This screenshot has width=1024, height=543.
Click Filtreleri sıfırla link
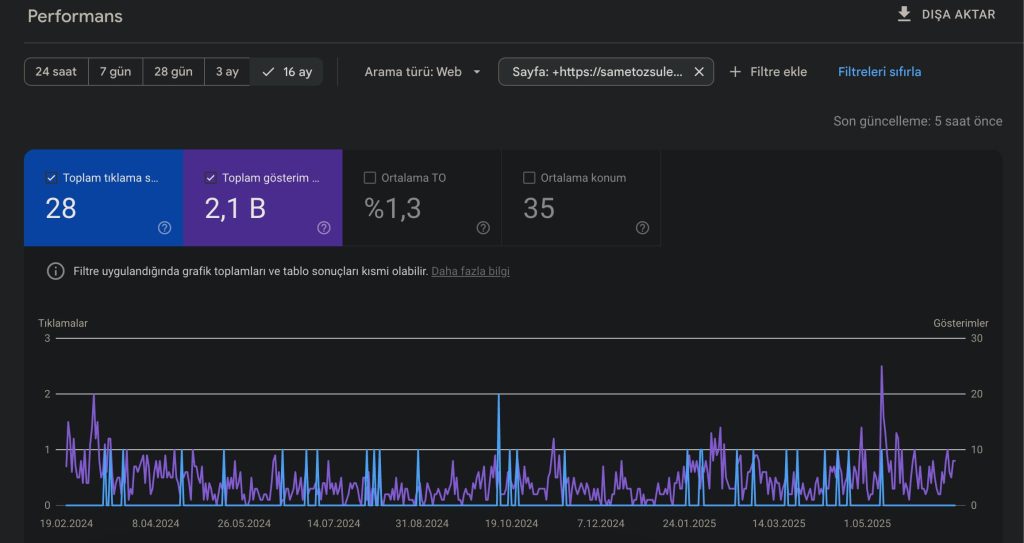(879, 72)
